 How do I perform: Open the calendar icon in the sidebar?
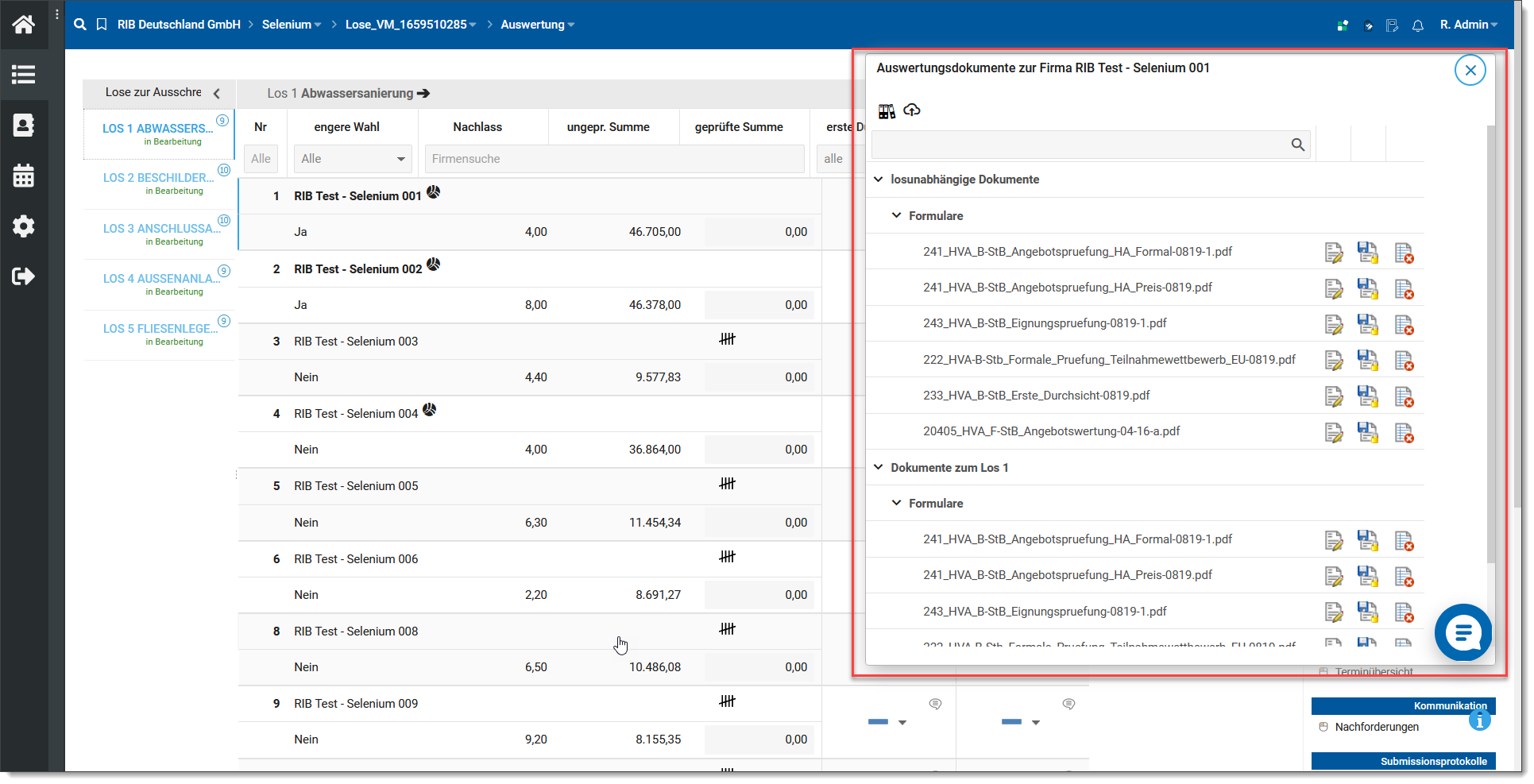pyautogui.click(x=23, y=176)
